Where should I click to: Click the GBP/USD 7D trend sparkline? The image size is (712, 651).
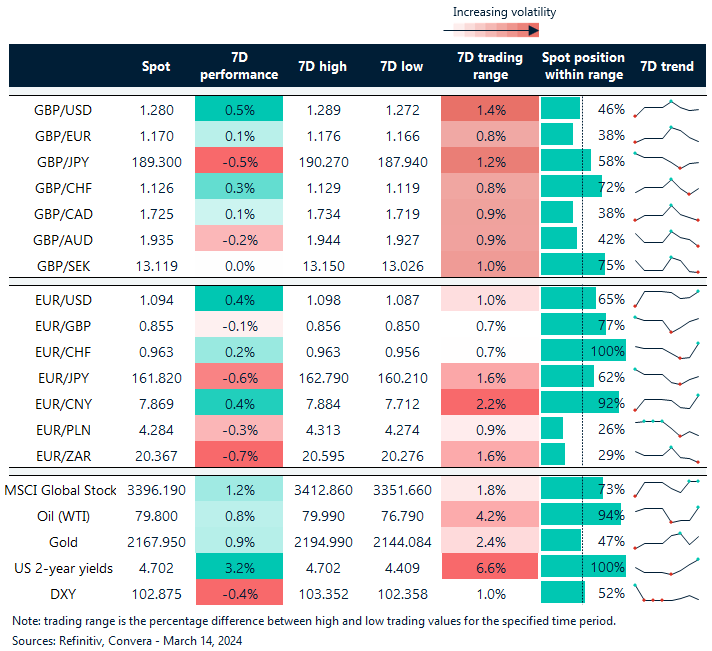667,107
